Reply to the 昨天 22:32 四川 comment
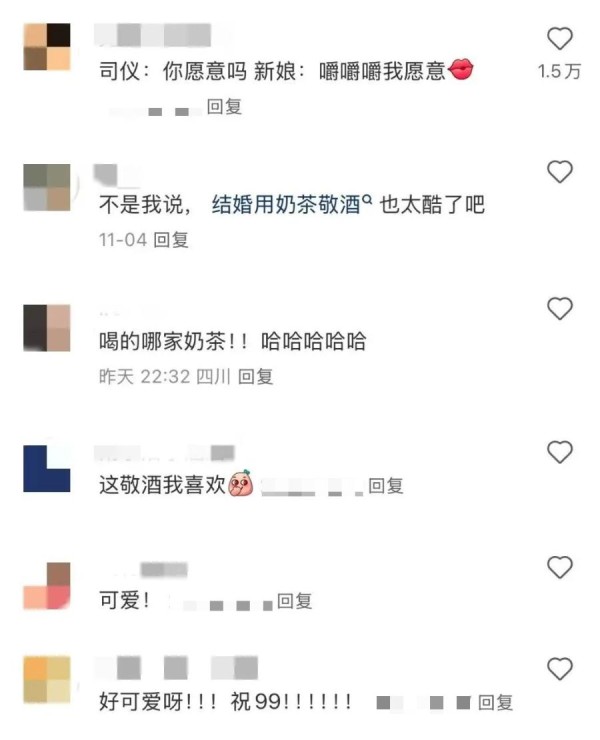This screenshot has width=600, height=740. (x=255, y=377)
